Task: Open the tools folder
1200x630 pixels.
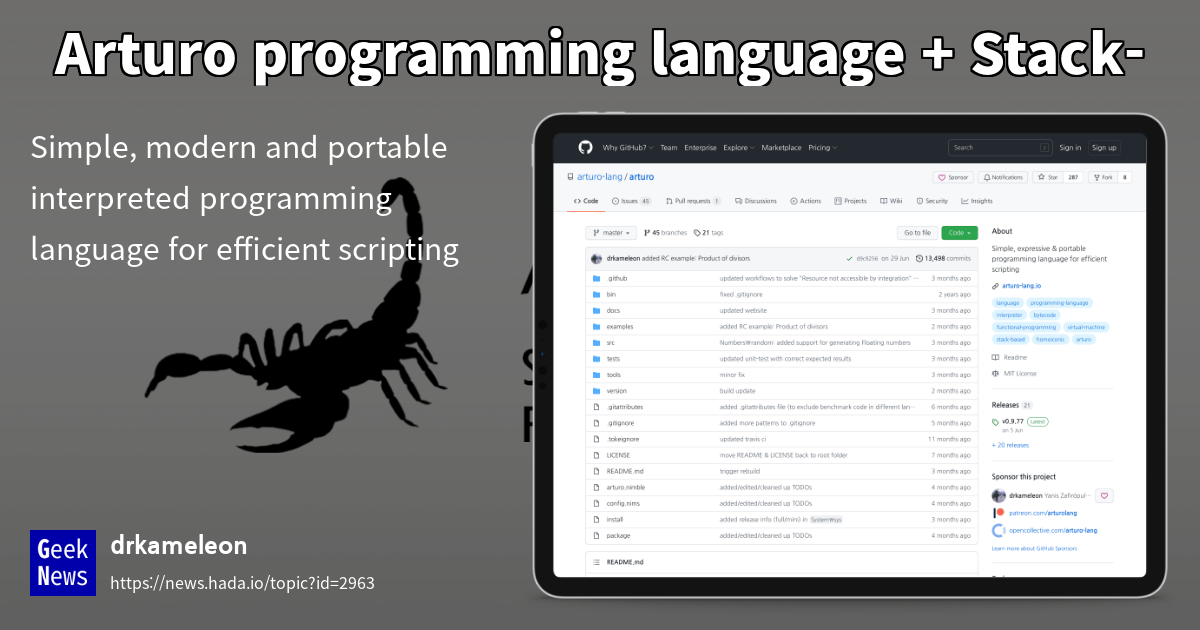Action: click(613, 374)
